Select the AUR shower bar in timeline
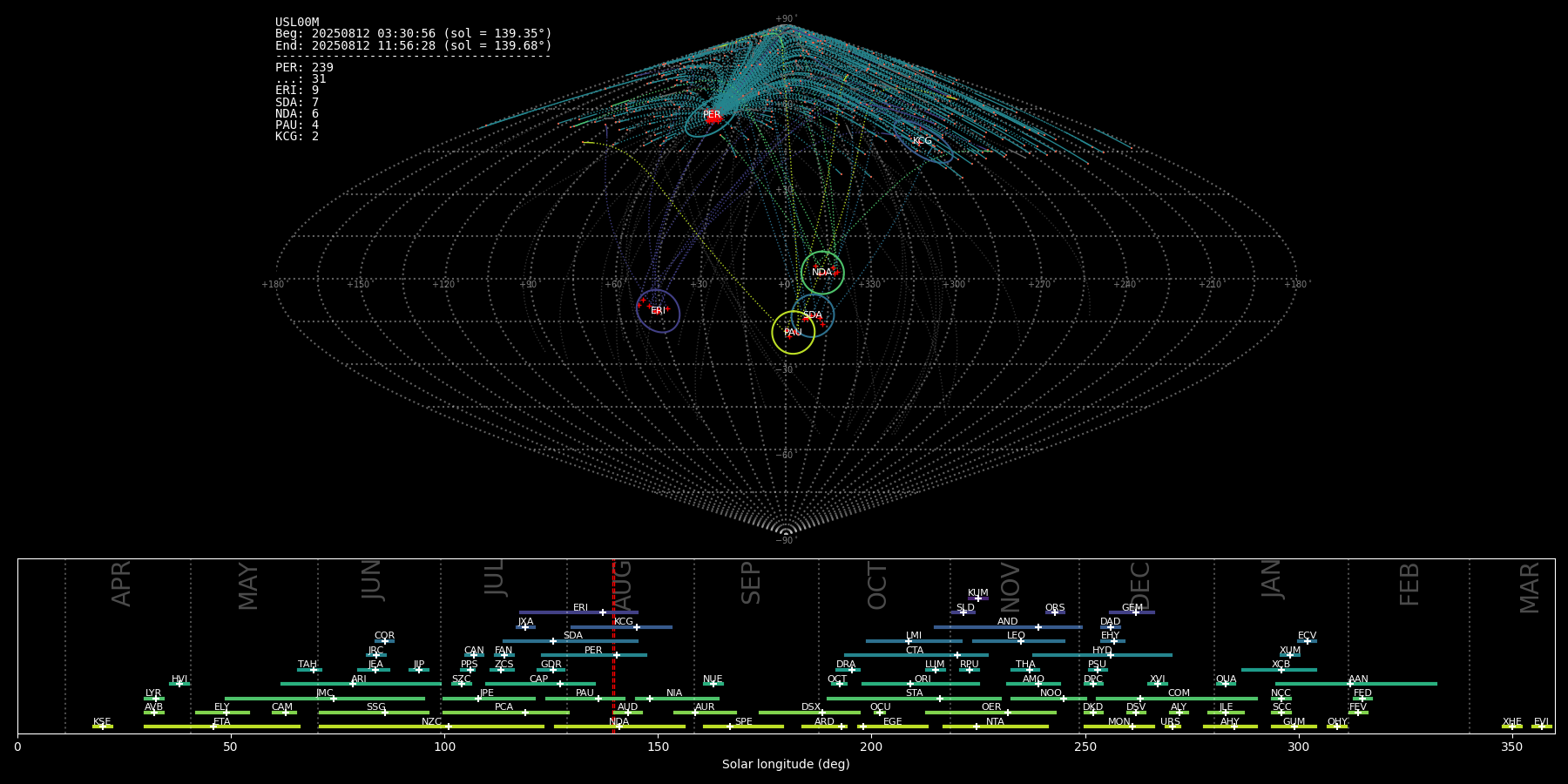Image resolution: width=1568 pixels, height=784 pixels. pos(705,713)
